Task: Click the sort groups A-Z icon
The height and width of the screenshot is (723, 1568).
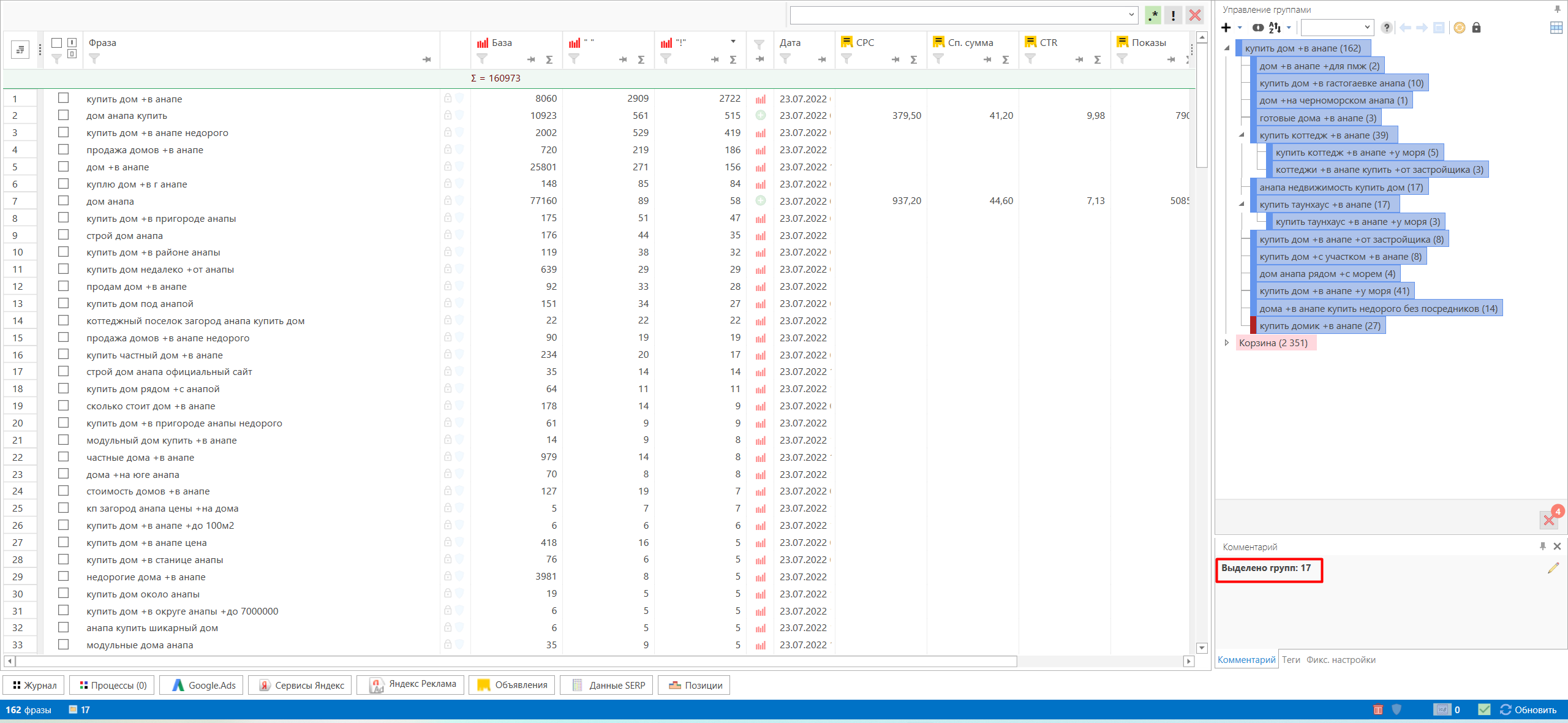Action: click(x=1275, y=28)
